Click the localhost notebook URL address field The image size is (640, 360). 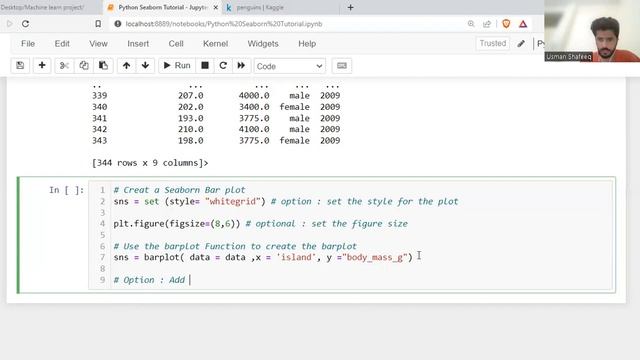pos(224,24)
